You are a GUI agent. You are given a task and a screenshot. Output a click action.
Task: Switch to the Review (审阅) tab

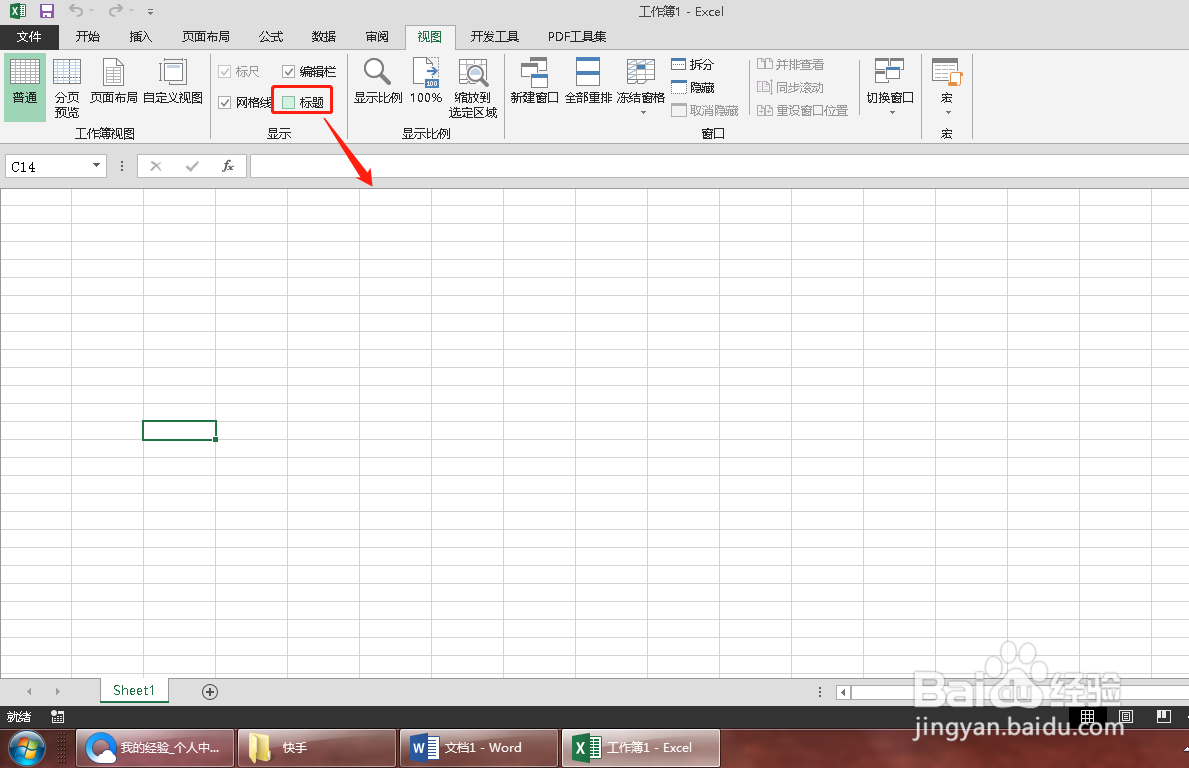[x=376, y=36]
